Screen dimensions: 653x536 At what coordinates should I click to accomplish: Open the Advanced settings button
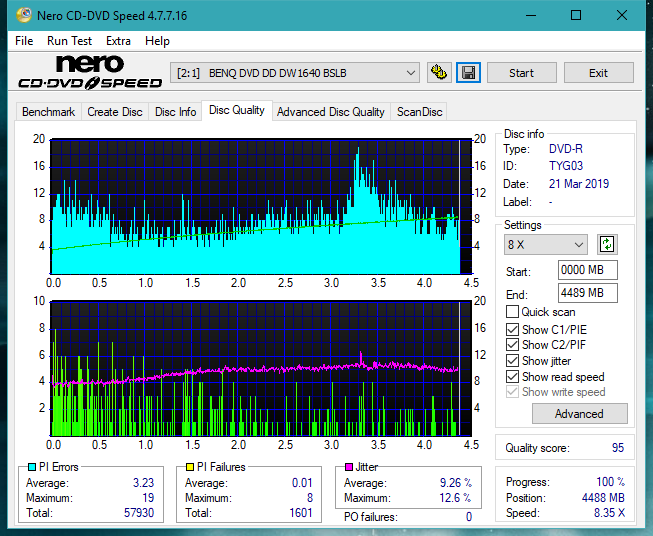coord(579,414)
